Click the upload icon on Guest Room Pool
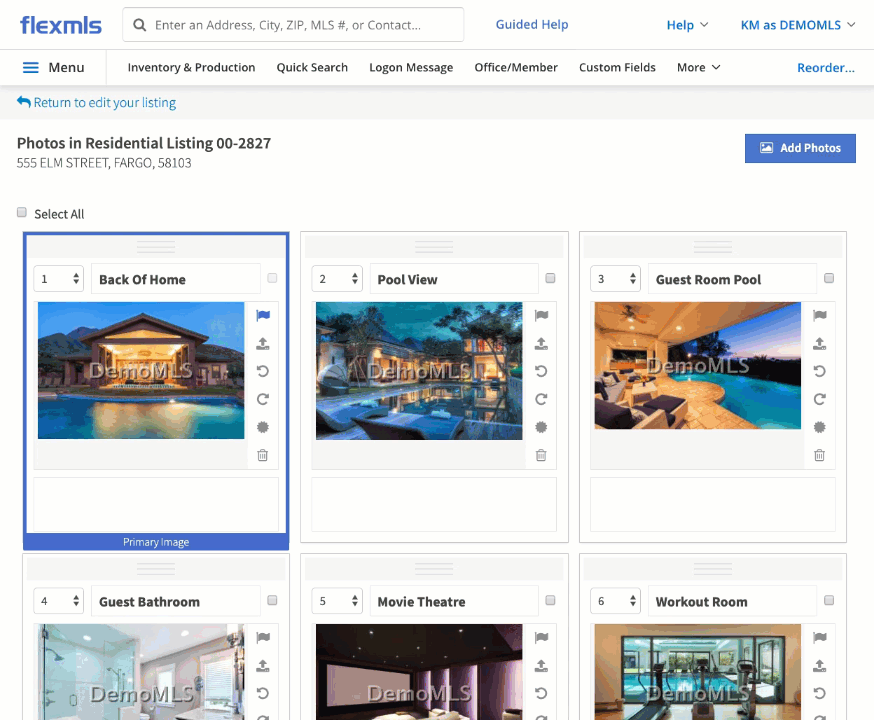The width and height of the screenshot is (874, 720). [x=819, y=343]
